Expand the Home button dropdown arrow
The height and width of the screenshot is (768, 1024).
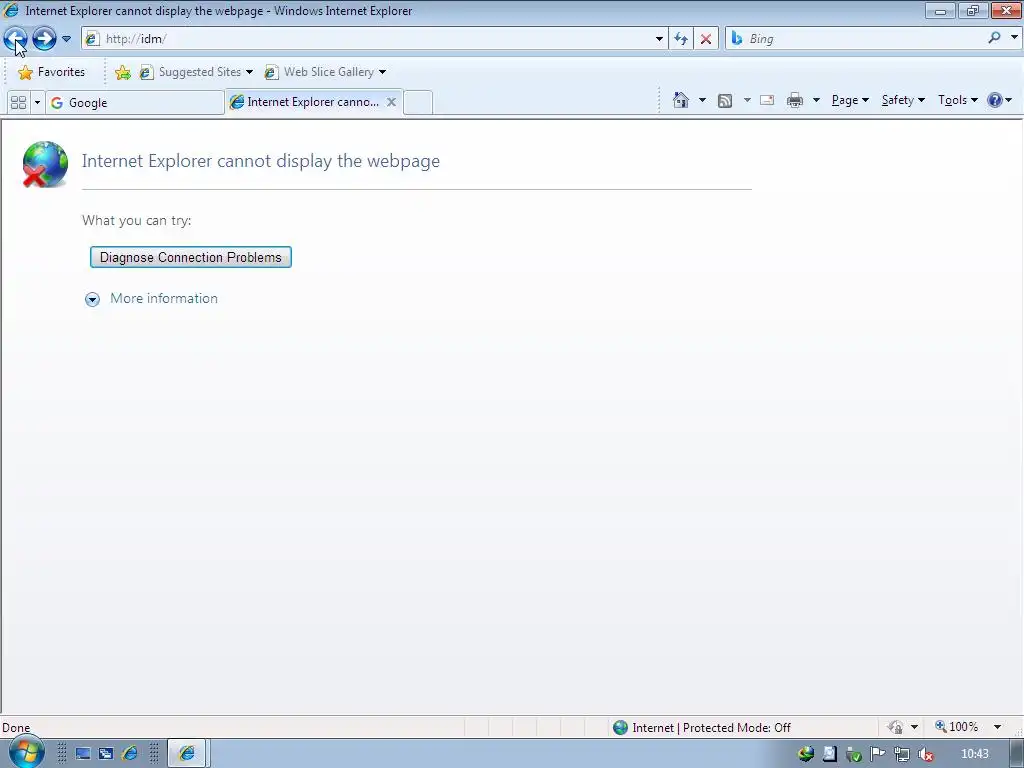(x=702, y=100)
